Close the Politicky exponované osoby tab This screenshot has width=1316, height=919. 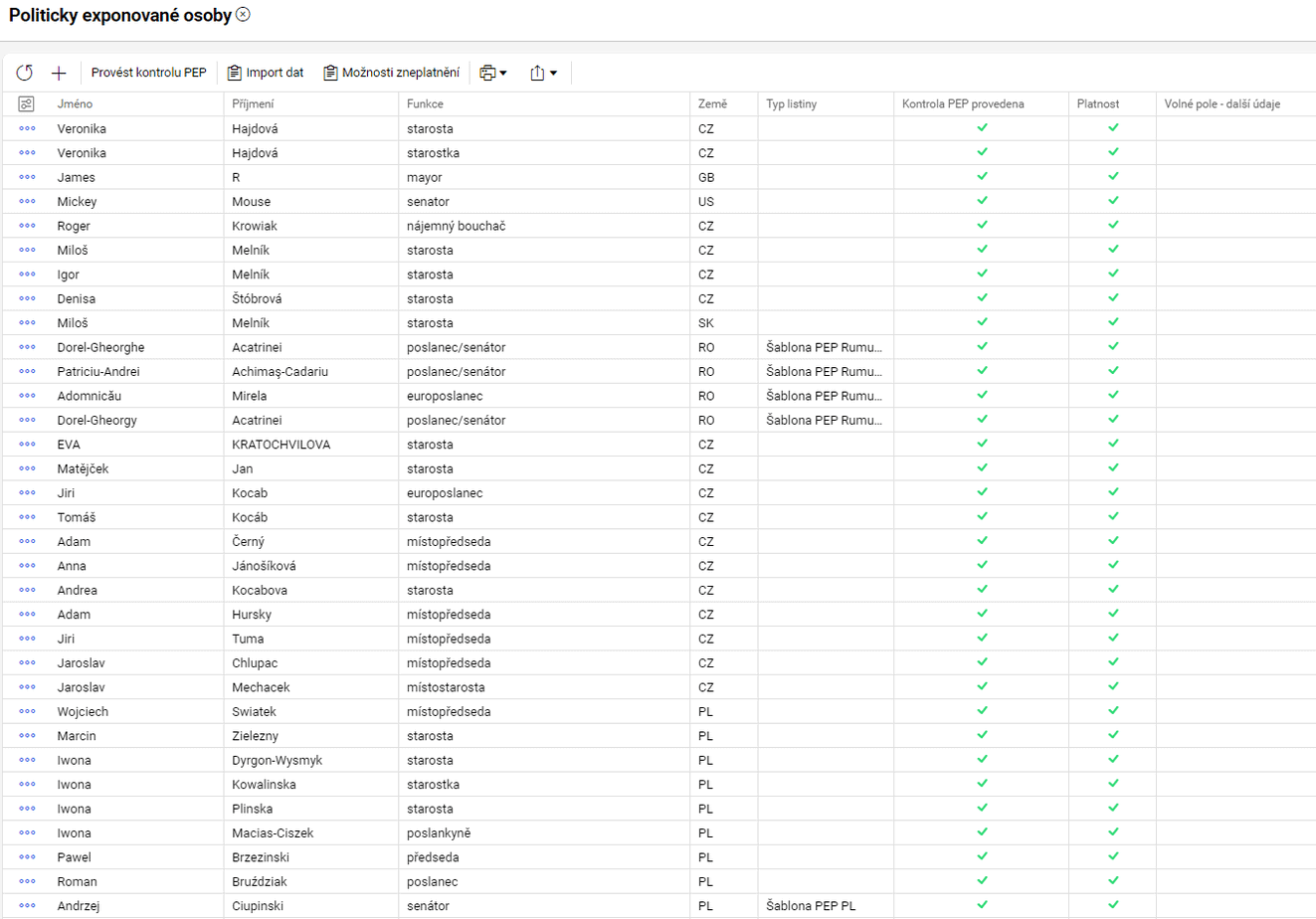(244, 15)
